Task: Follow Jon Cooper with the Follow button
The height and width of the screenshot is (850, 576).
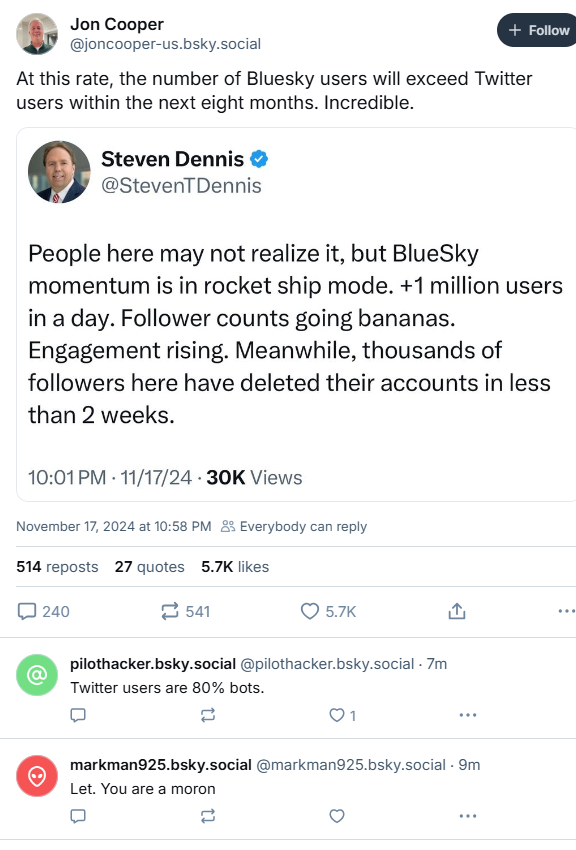Action: pyautogui.click(x=536, y=30)
